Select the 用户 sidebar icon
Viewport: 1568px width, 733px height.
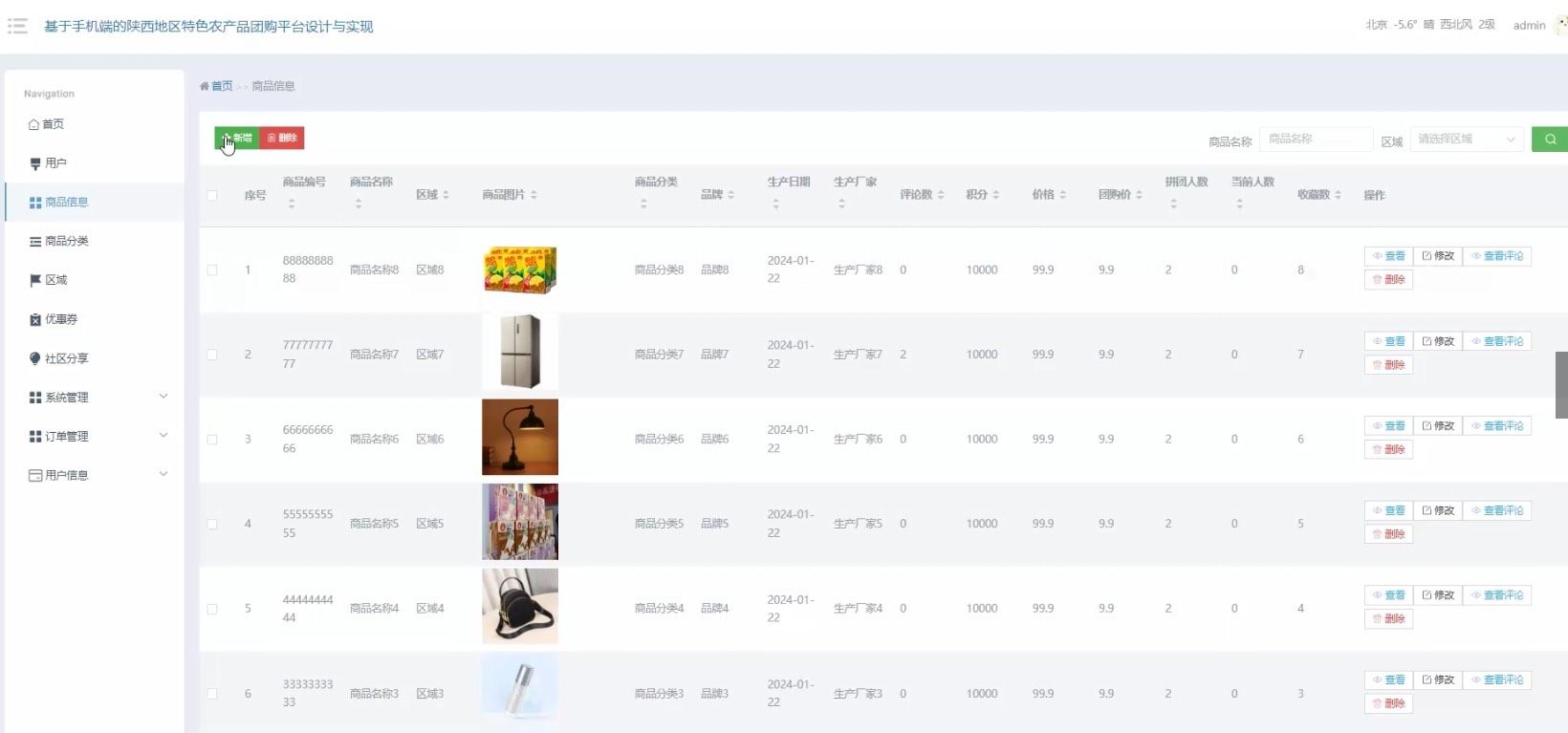35,163
